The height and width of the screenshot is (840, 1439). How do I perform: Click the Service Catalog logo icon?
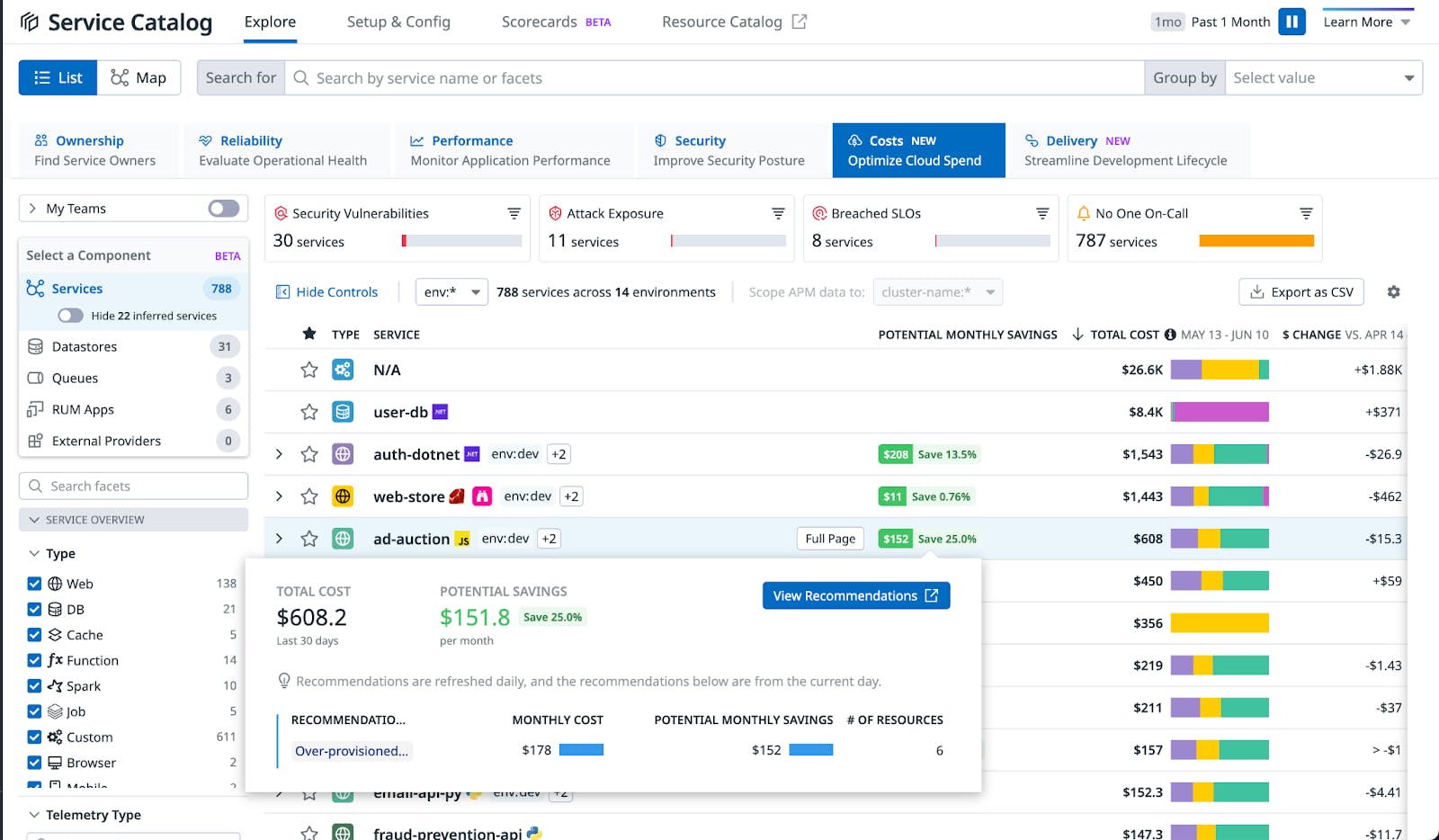click(29, 21)
